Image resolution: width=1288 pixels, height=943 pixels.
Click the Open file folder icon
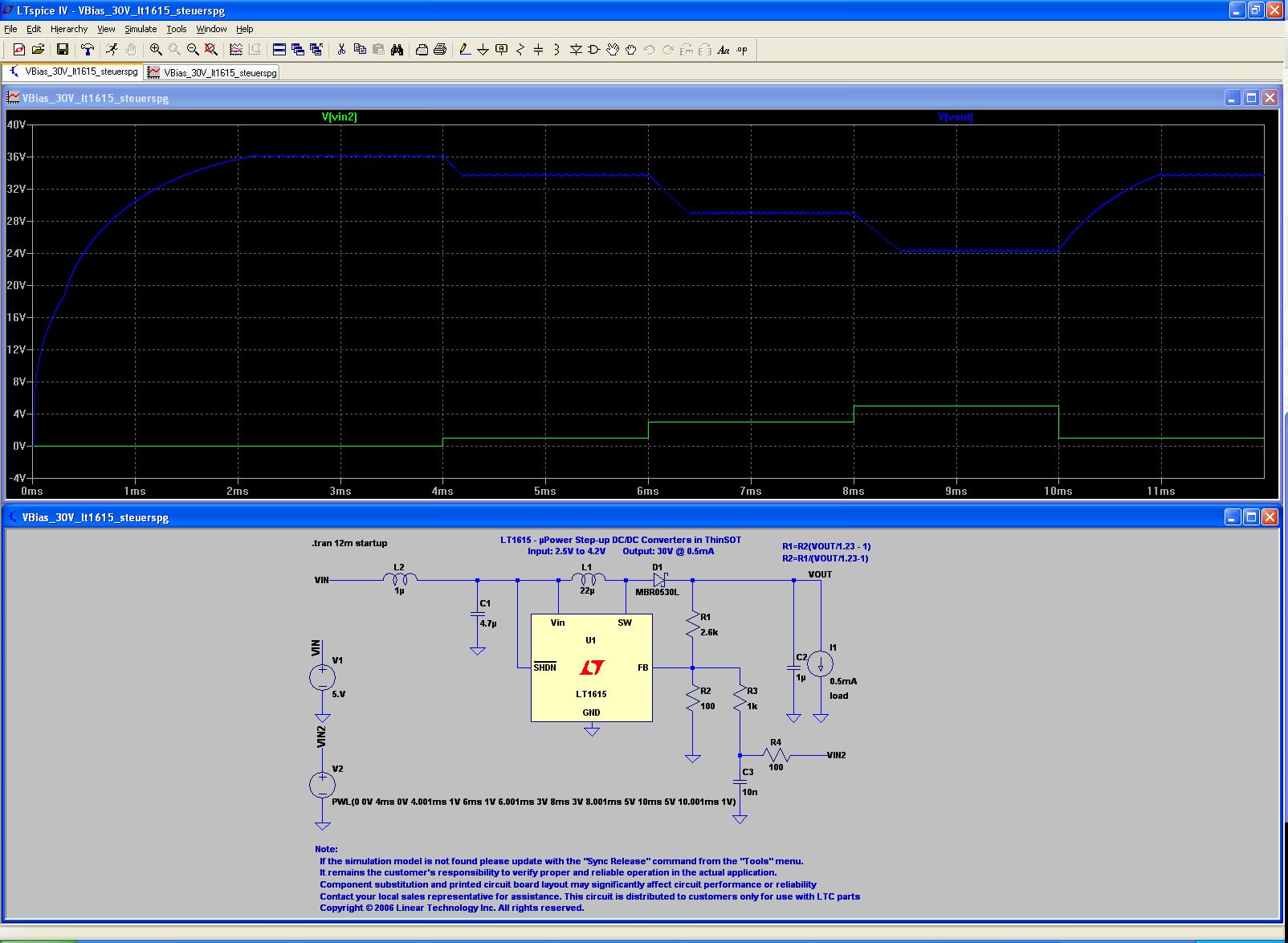coord(38,50)
